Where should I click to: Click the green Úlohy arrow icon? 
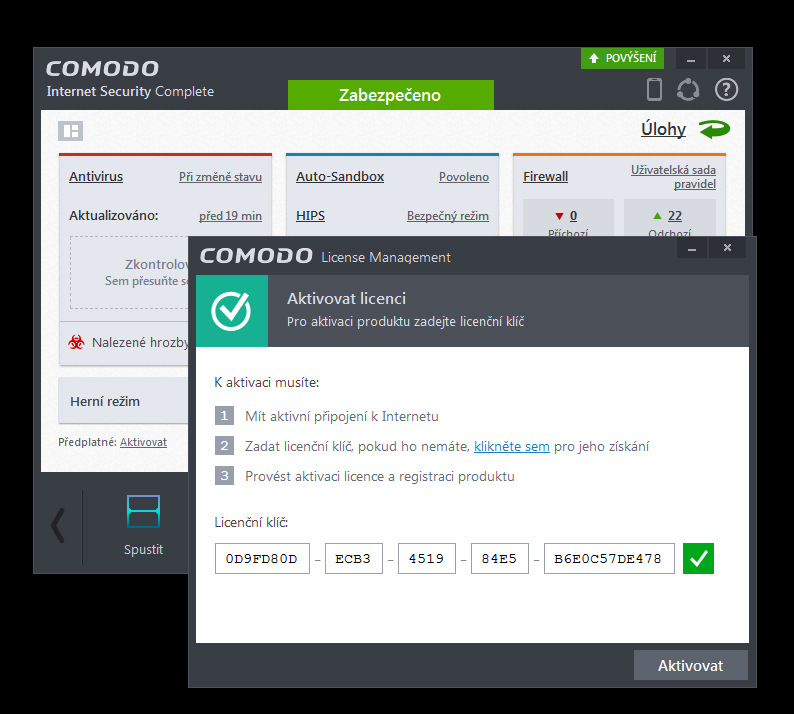coord(714,129)
